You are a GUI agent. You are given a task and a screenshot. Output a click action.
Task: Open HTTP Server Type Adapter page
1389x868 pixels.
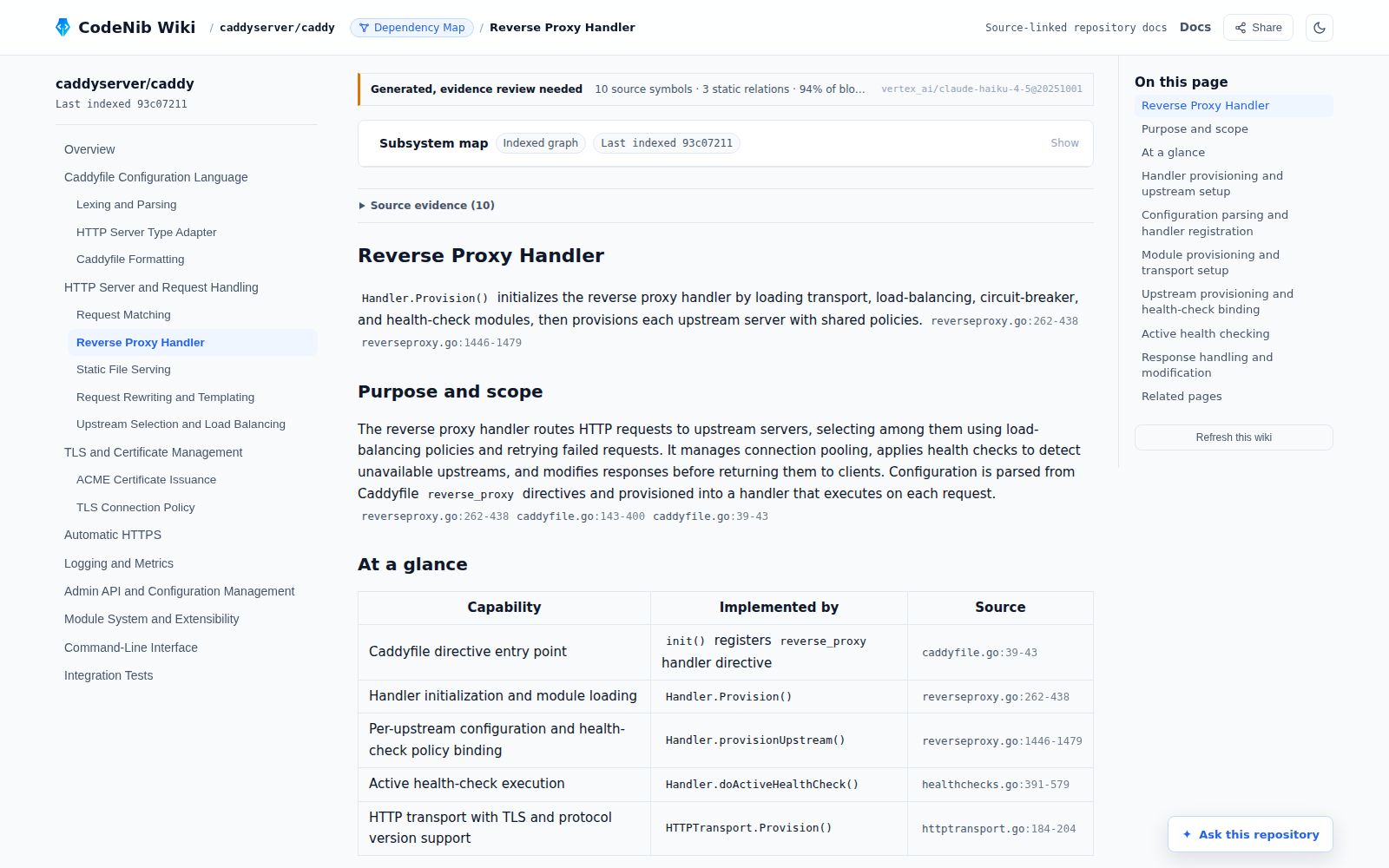(147, 233)
